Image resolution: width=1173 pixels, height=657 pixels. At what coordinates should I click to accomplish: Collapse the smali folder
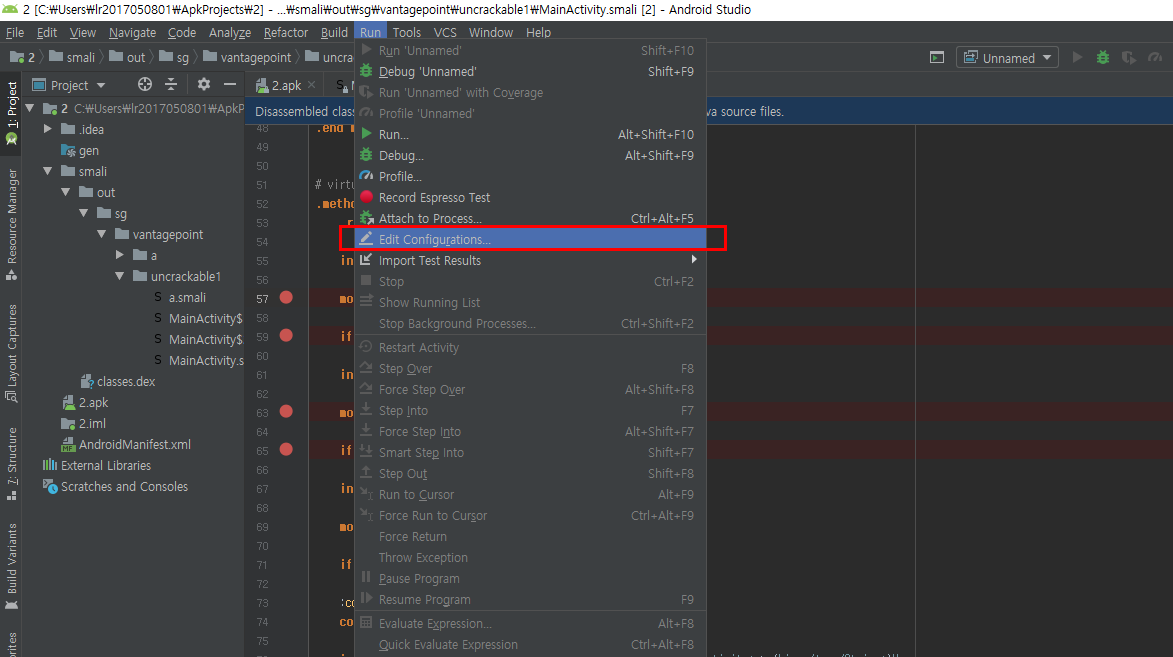point(48,171)
